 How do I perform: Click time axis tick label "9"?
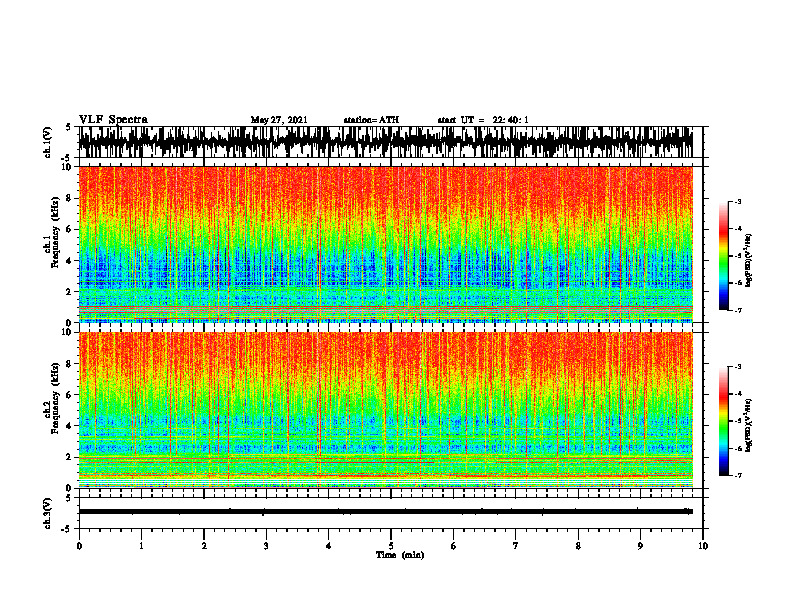click(x=640, y=546)
